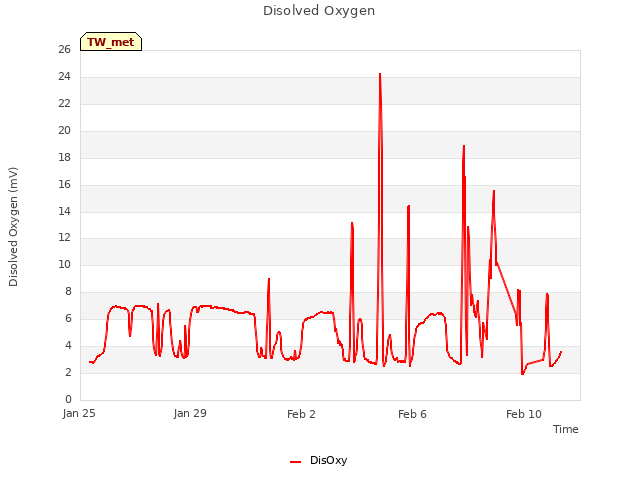Image resolution: width=640 pixels, height=480 pixels.
Task: Click the Disolved Oxygen chart title
Action: pos(319,11)
